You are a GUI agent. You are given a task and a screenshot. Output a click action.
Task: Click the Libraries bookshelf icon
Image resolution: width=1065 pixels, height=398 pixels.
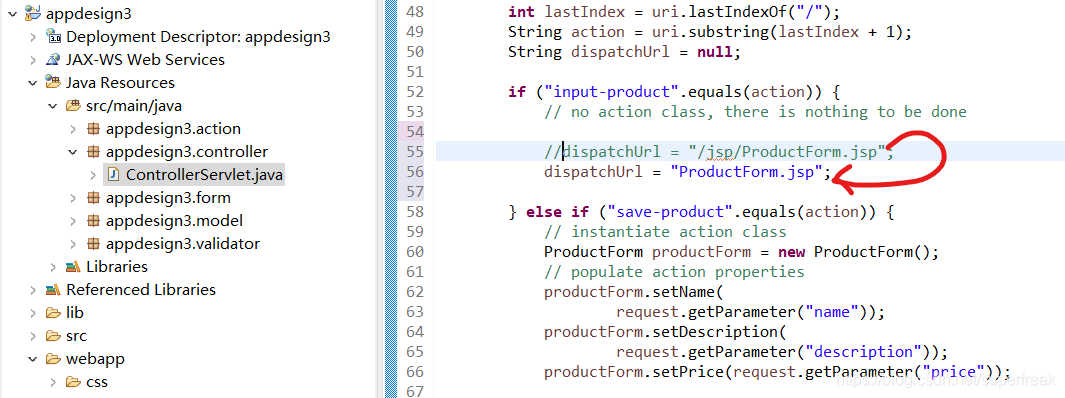[x=73, y=267]
